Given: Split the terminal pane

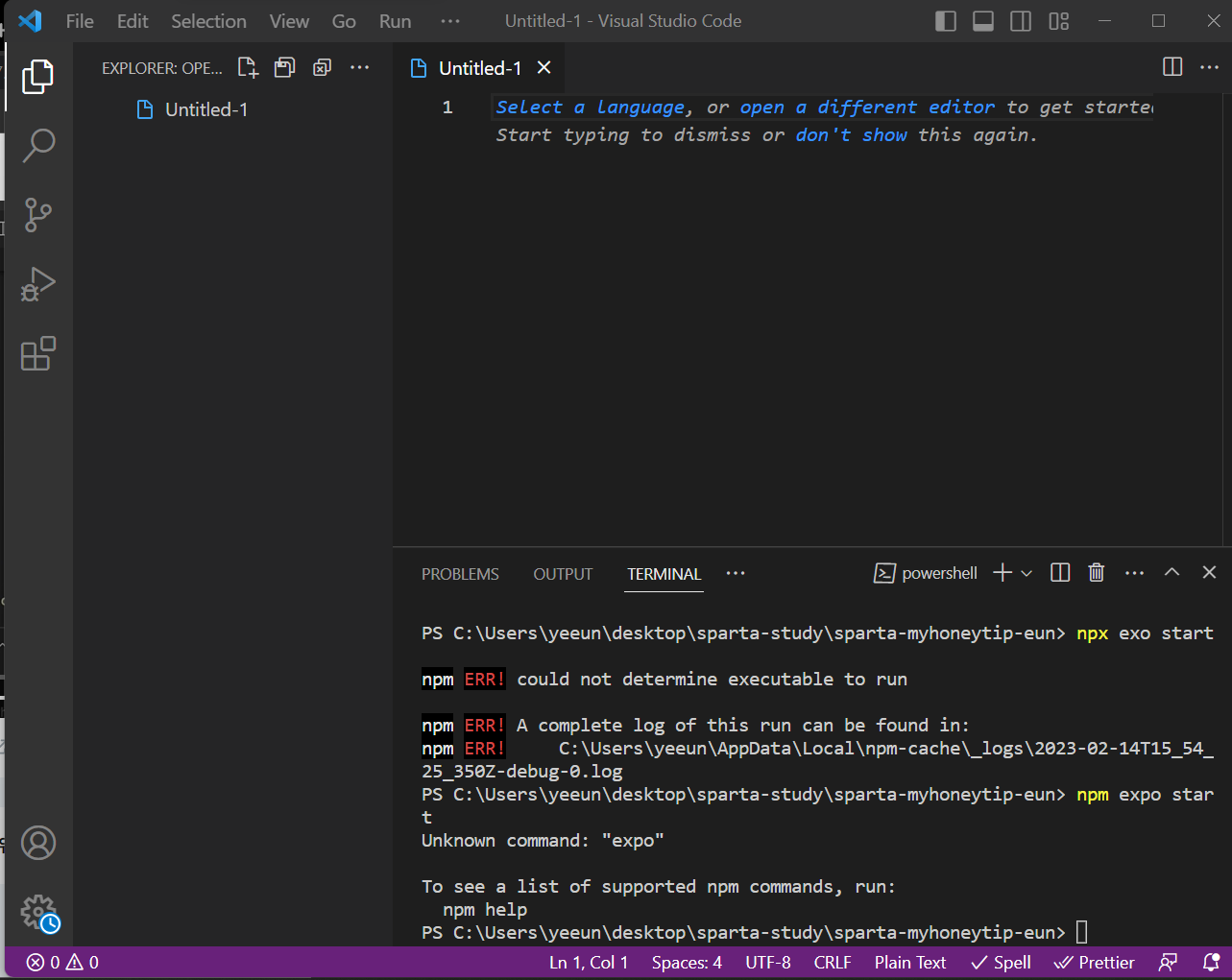Looking at the screenshot, I should 1060,573.
